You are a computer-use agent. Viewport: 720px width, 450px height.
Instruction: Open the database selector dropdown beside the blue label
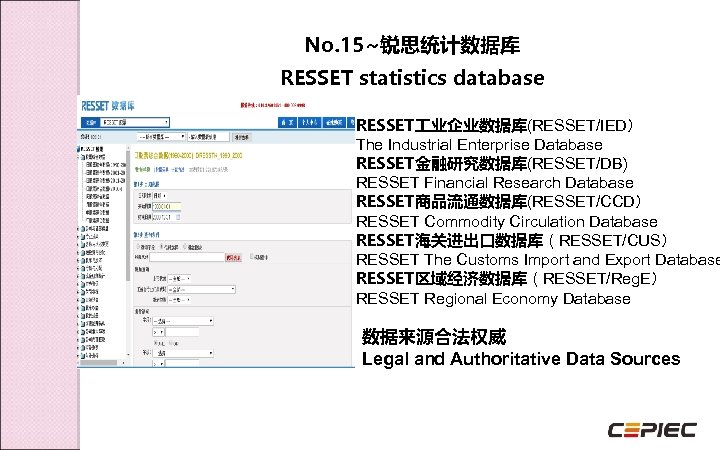[135, 122]
